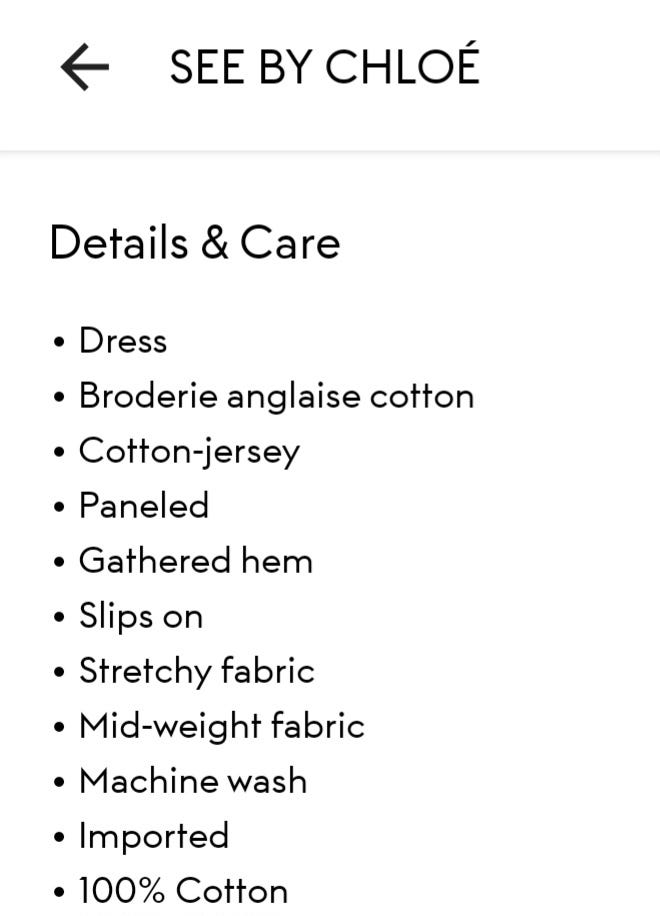Select the Details & Care heading
660x916 pixels.
pyautogui.click(x=195, y=243)
